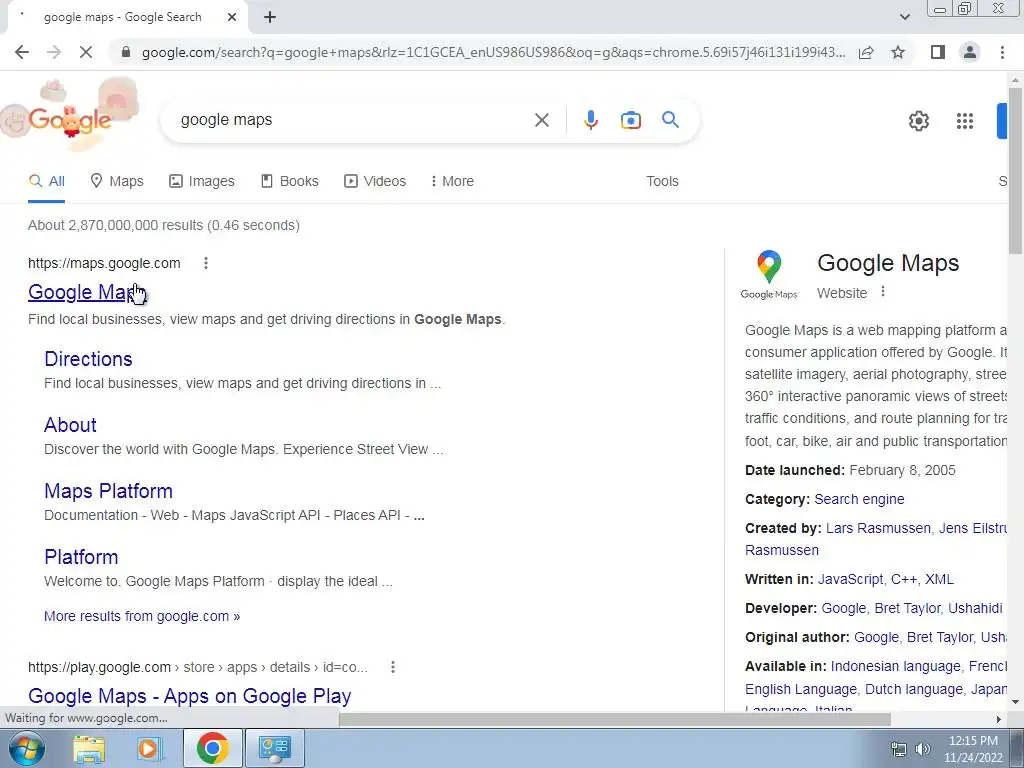Open Google search settings gear
Viewport: 1024px width, 768px height.
coord(918,121)
